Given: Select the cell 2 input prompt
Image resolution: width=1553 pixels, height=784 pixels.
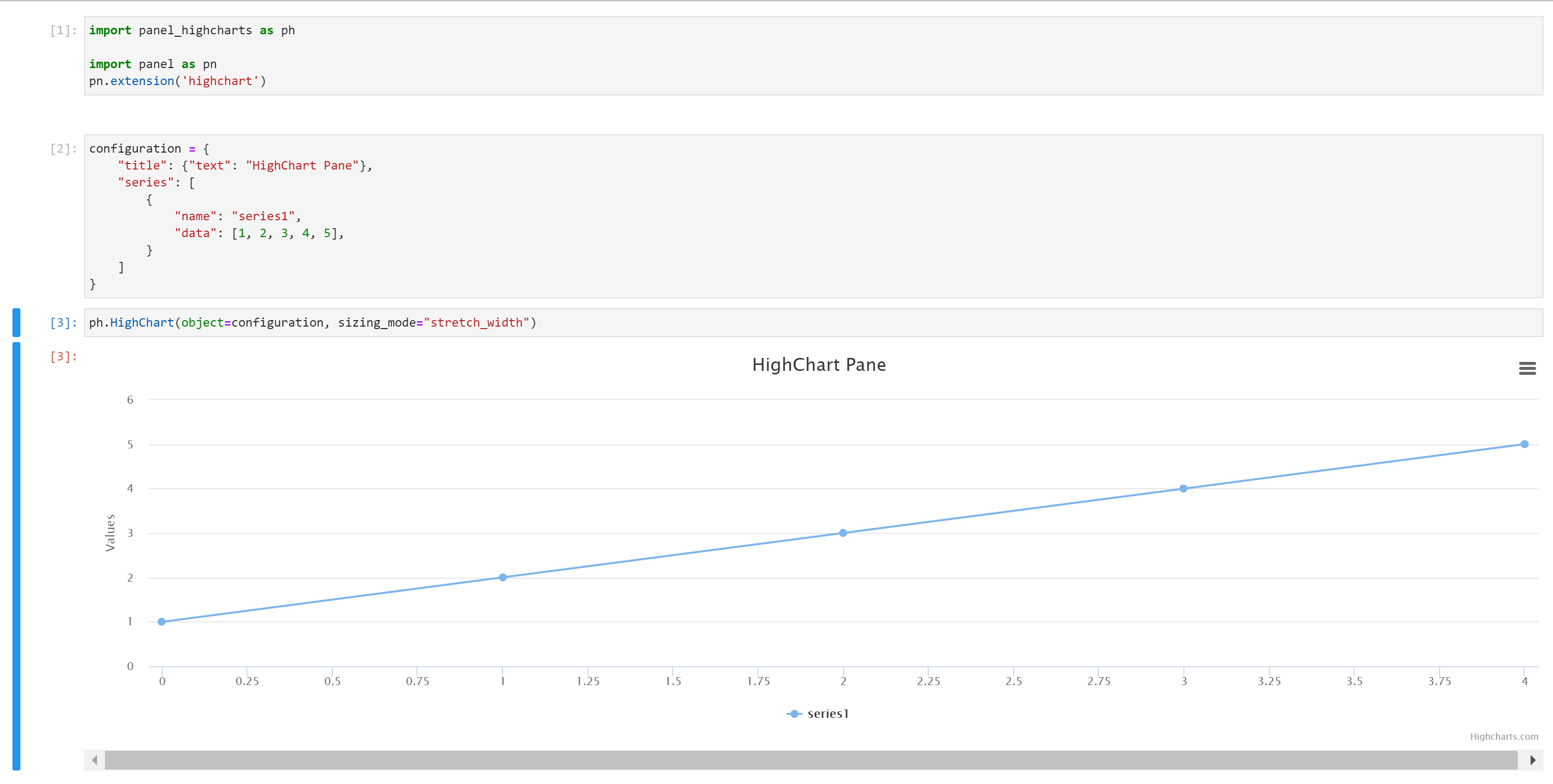Looking at the screenshot, I should point(63,149).
